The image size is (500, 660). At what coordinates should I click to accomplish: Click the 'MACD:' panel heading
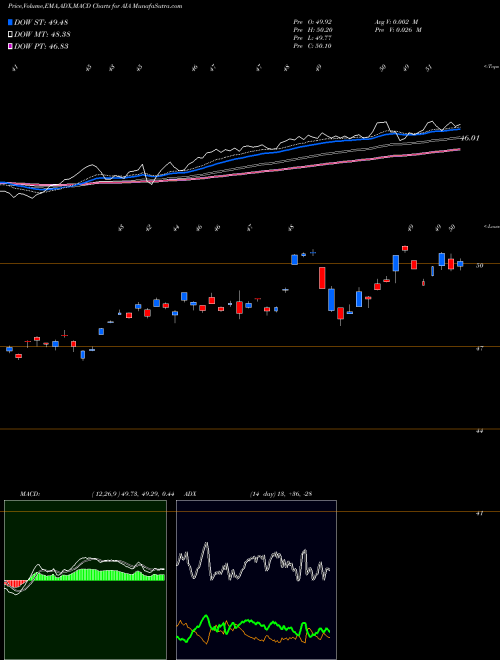click(x=29, y=494)
